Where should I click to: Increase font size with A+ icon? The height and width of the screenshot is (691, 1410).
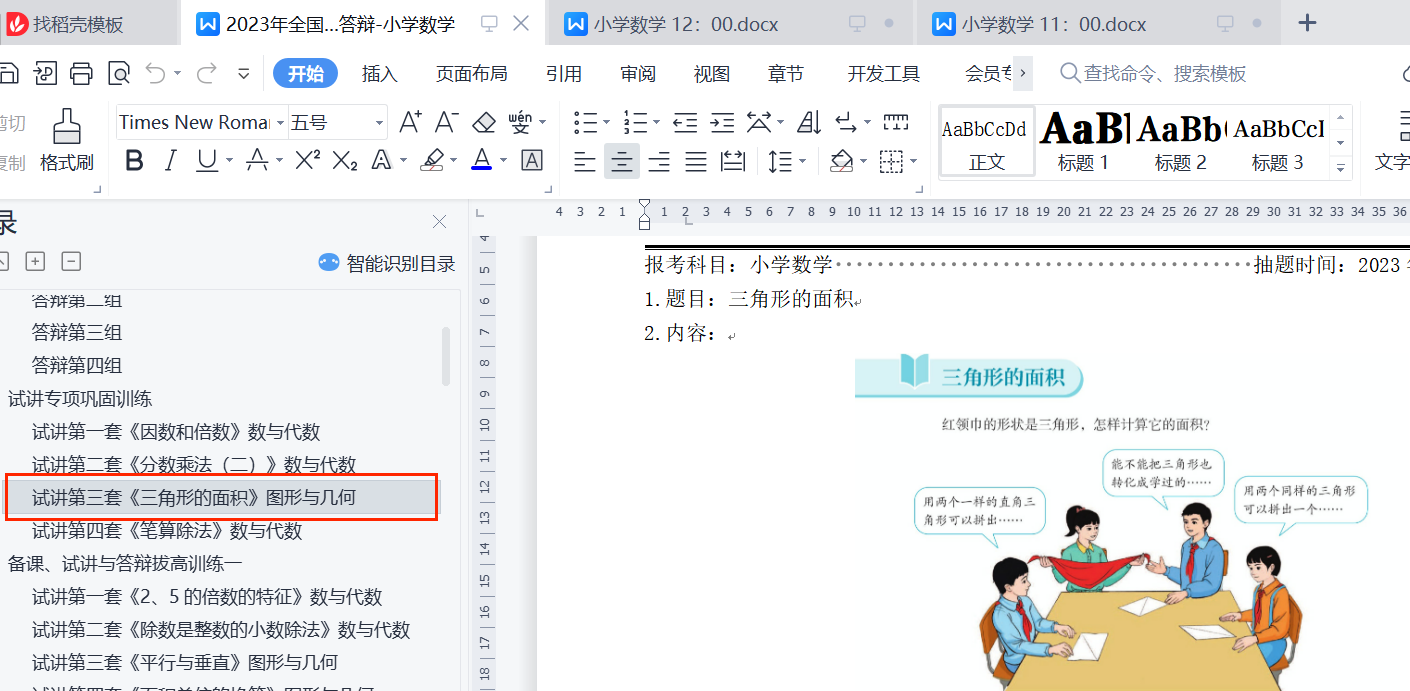point(410,122)
